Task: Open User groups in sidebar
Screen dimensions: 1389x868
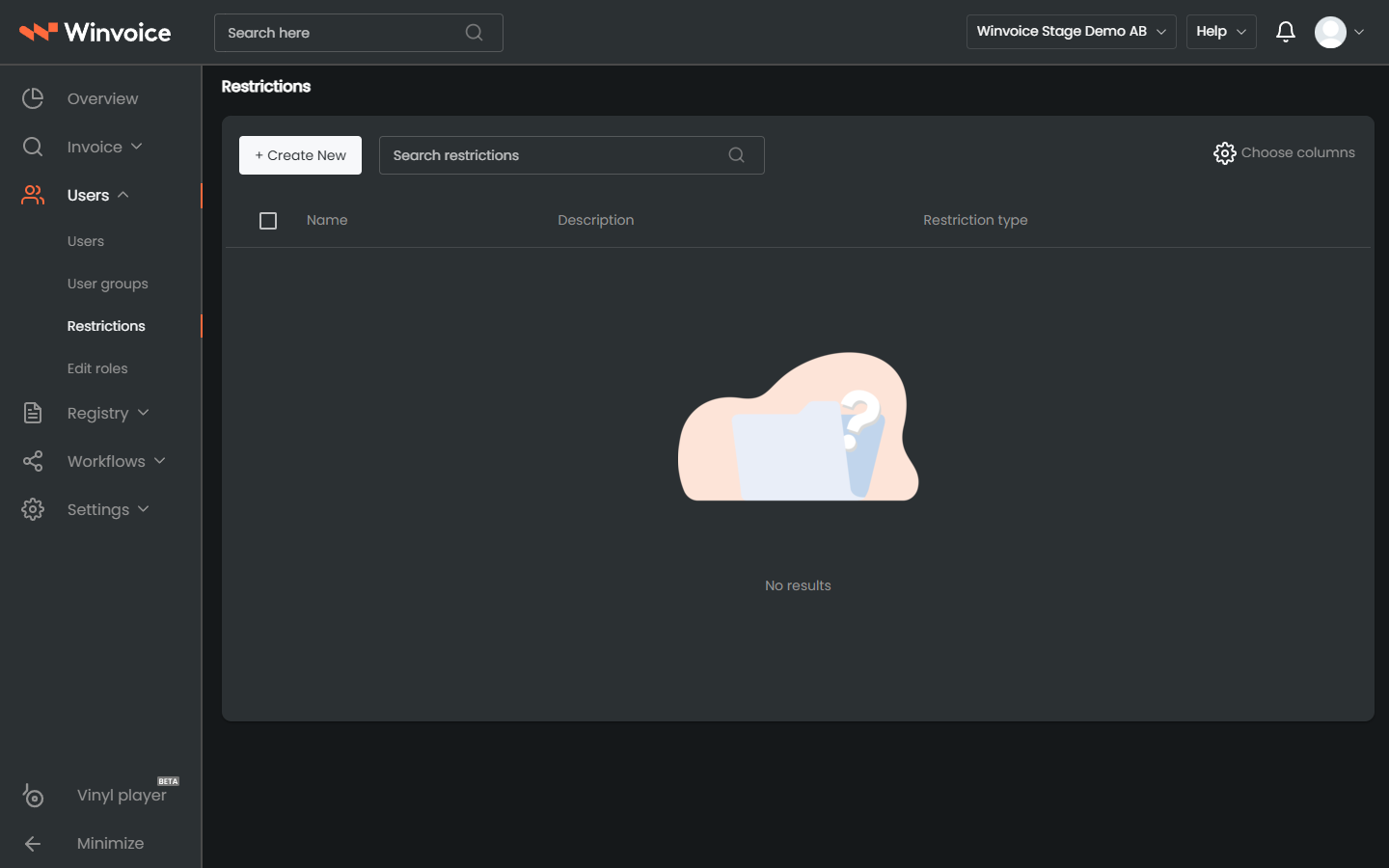Action: (x=108, y=284)
